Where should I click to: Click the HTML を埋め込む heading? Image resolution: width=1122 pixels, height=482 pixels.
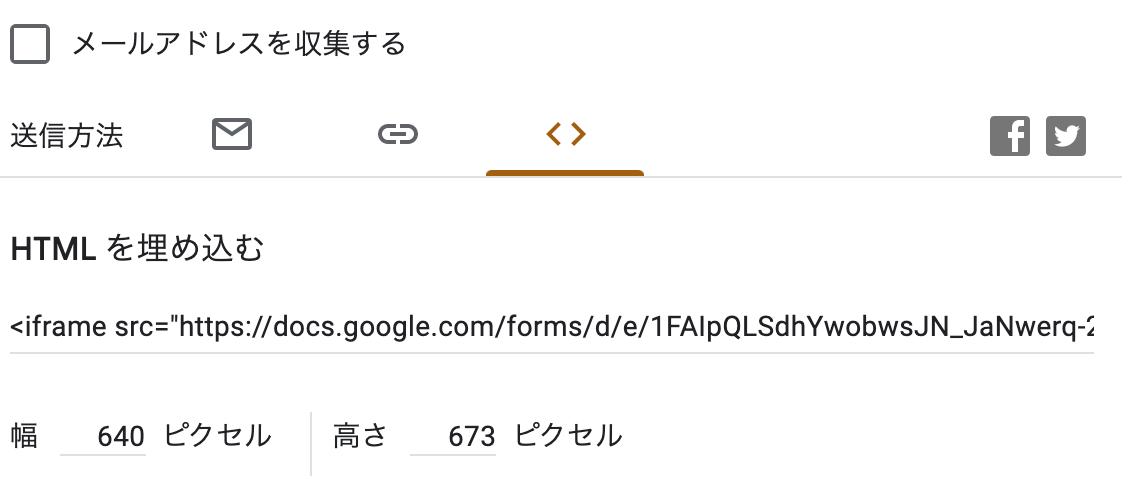(x=137, y=249)
